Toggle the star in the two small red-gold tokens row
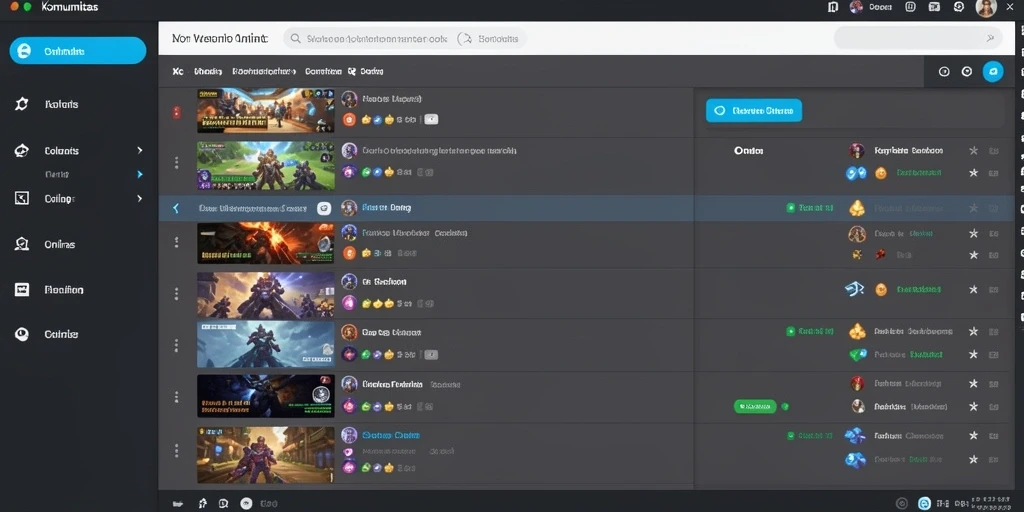This screenshot has width=1024, height=512. click(974, 254)
